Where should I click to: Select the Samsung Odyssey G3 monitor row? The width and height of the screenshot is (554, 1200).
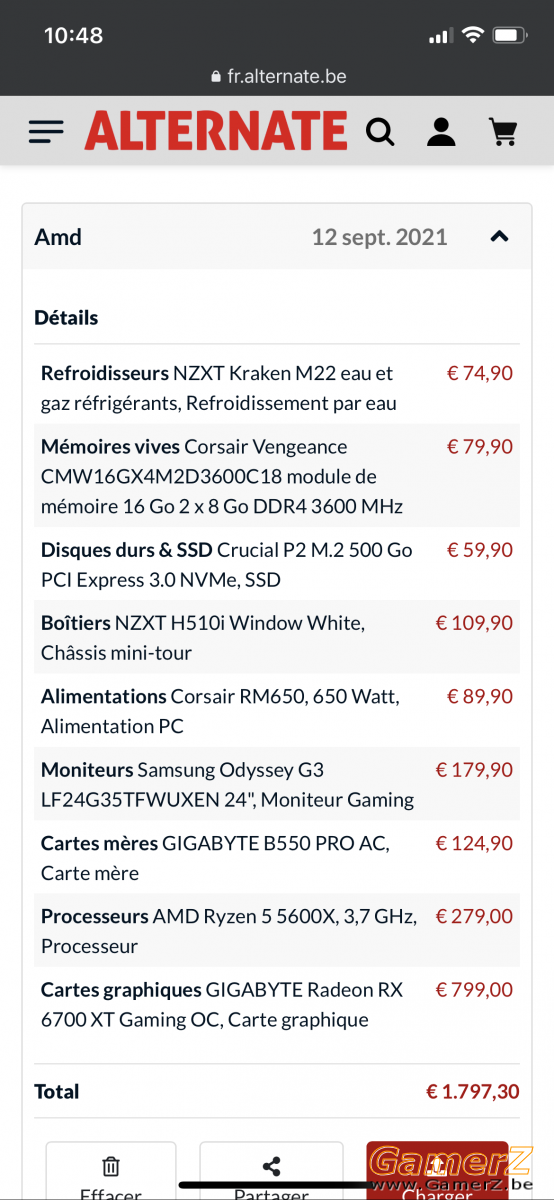[x=277, y=784]
